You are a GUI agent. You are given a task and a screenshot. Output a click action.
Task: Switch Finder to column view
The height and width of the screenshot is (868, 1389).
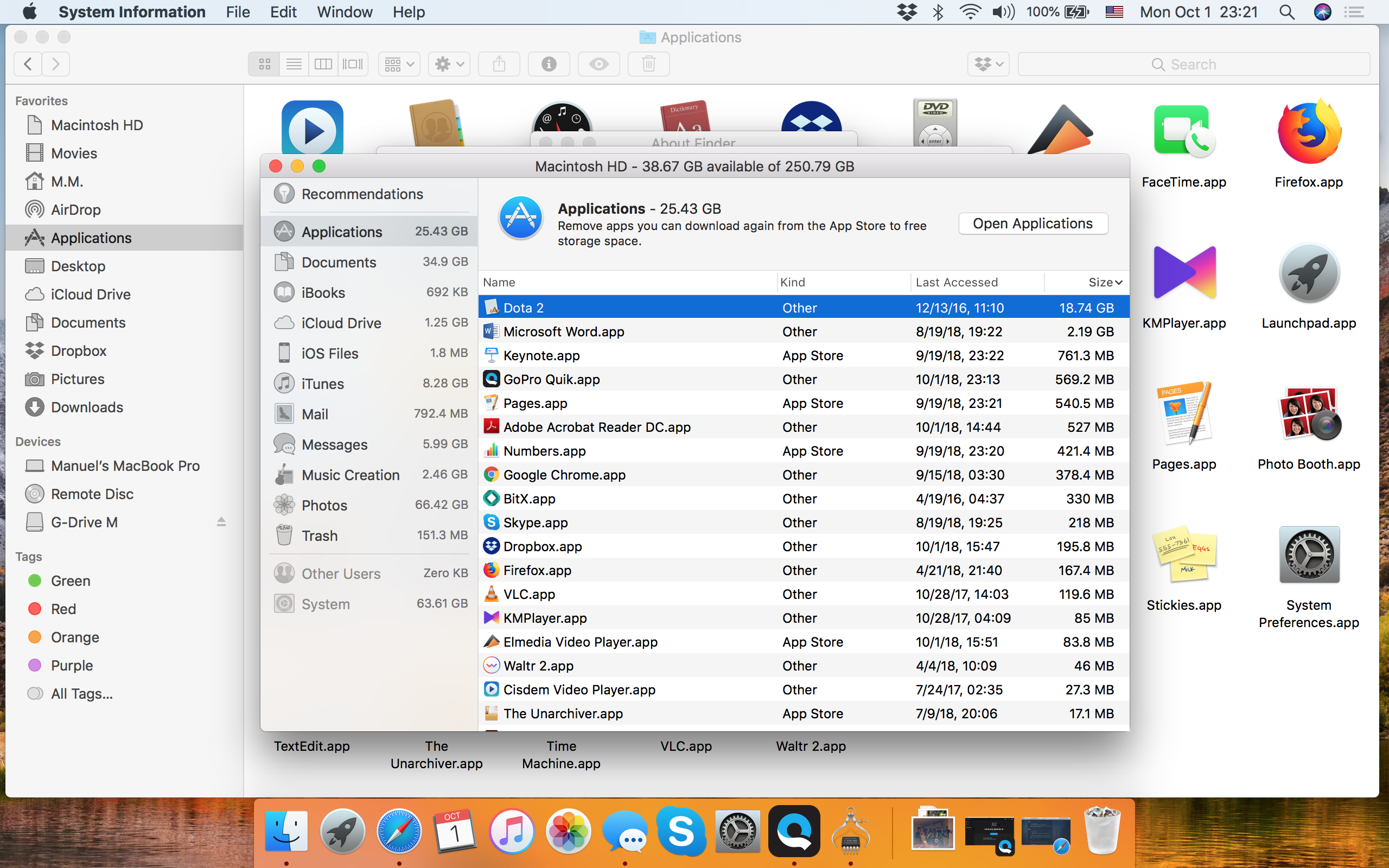pyautogui.click(x=323, y=63)
